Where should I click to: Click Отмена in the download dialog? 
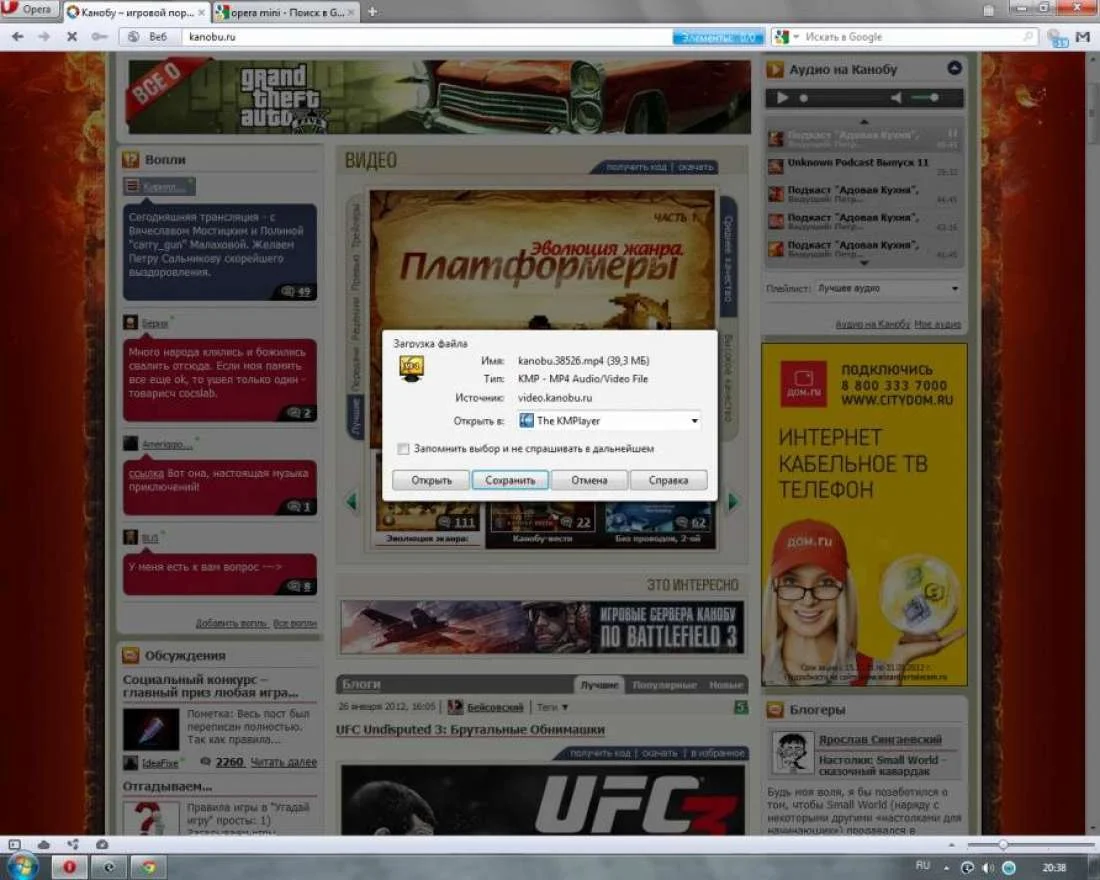[589, 480]
